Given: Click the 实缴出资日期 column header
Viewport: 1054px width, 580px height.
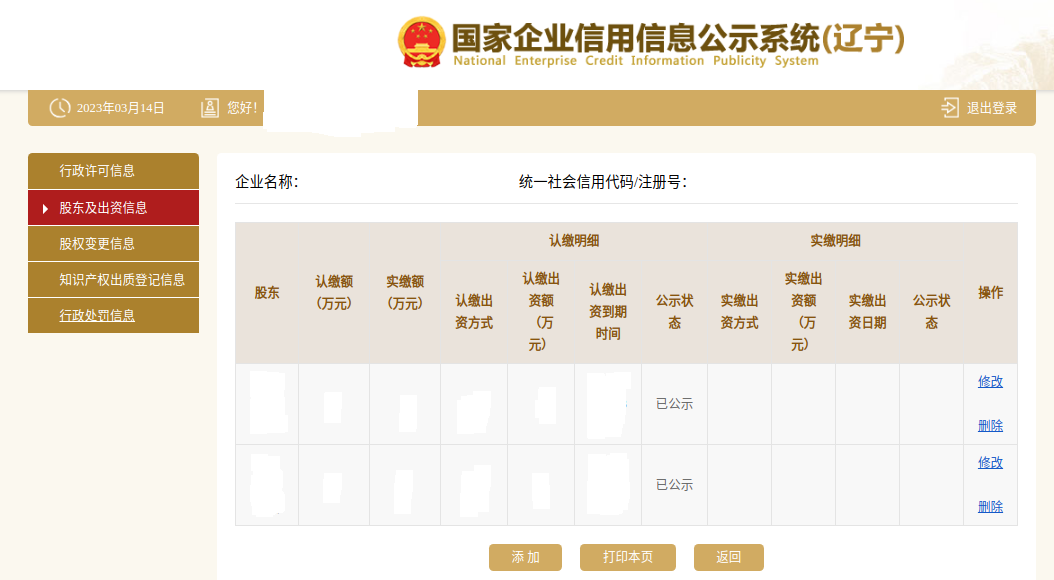Looking at the screenshot, I should pyautogui.click(x=867, y=312).
